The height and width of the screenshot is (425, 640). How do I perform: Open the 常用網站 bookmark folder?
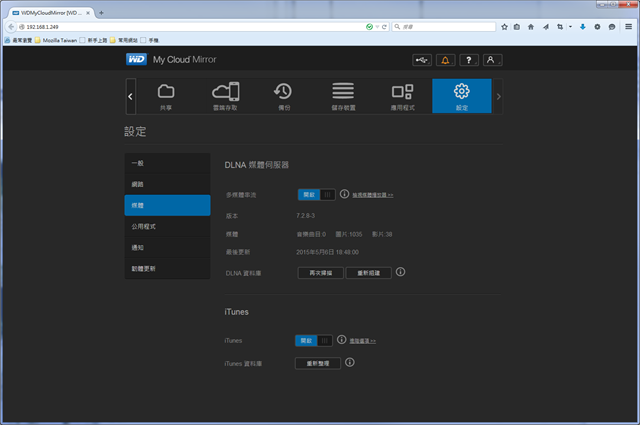pos(124,40)
